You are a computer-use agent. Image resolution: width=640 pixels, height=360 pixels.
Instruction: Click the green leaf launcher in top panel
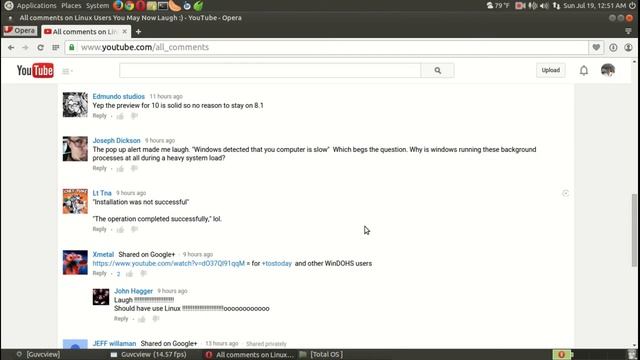198,5
